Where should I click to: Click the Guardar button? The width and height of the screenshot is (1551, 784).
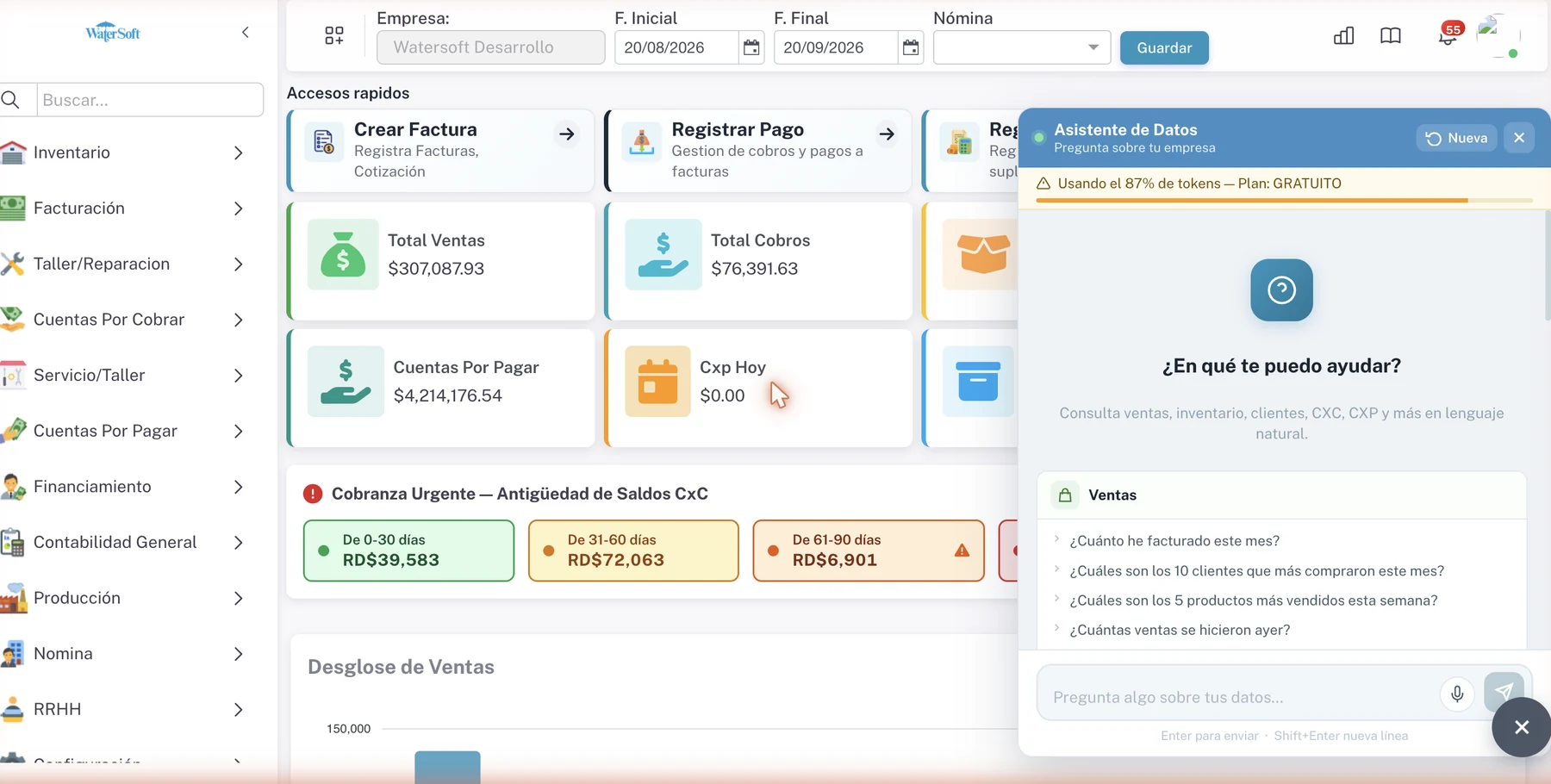1164,47
